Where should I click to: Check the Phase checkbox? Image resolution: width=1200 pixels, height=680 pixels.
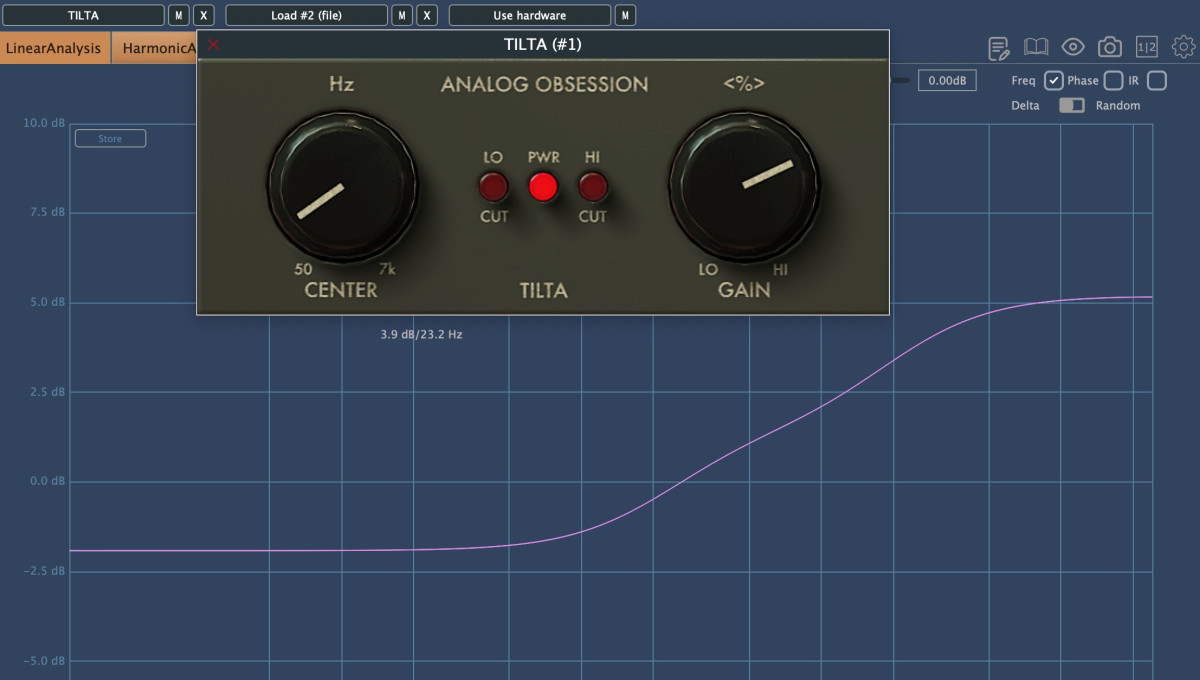pyautogui.click(x=1113, y=81)
